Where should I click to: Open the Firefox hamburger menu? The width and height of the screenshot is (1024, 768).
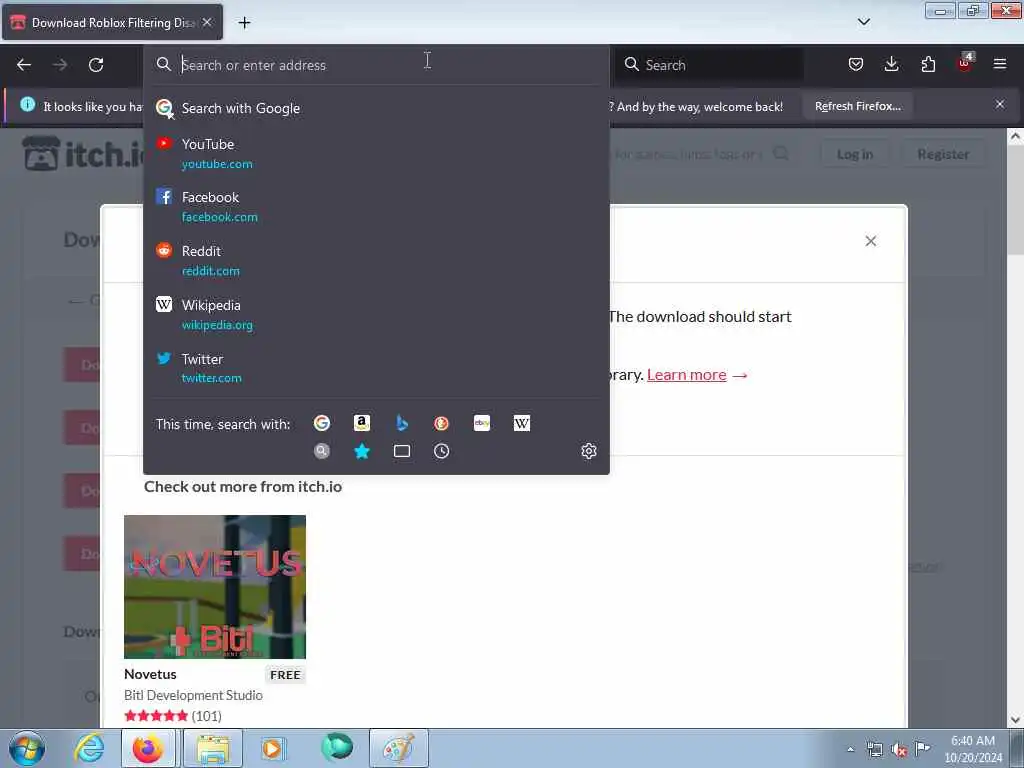1000,64
